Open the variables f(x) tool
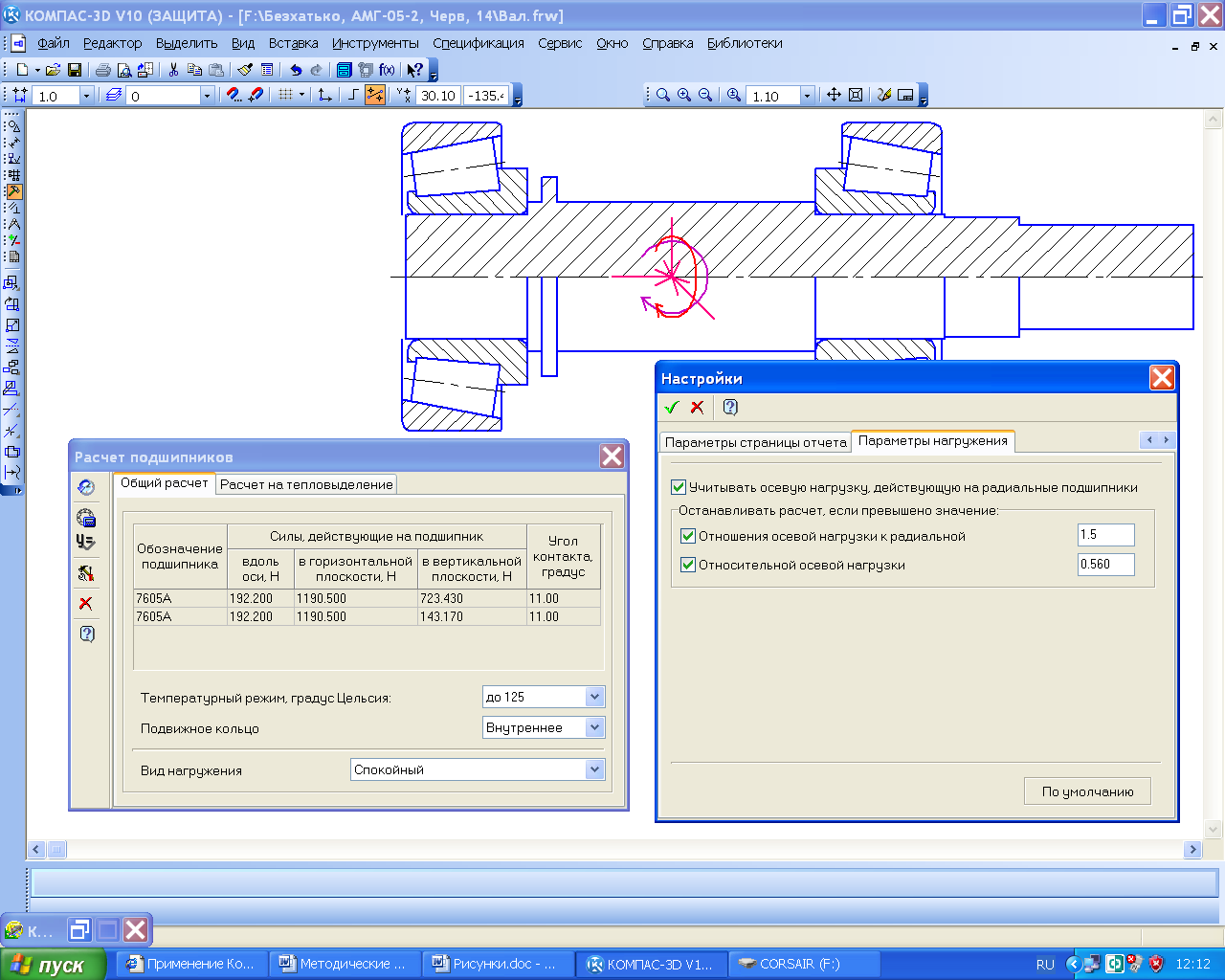Viewport: 1225px width, 980px height. [387, 70]
